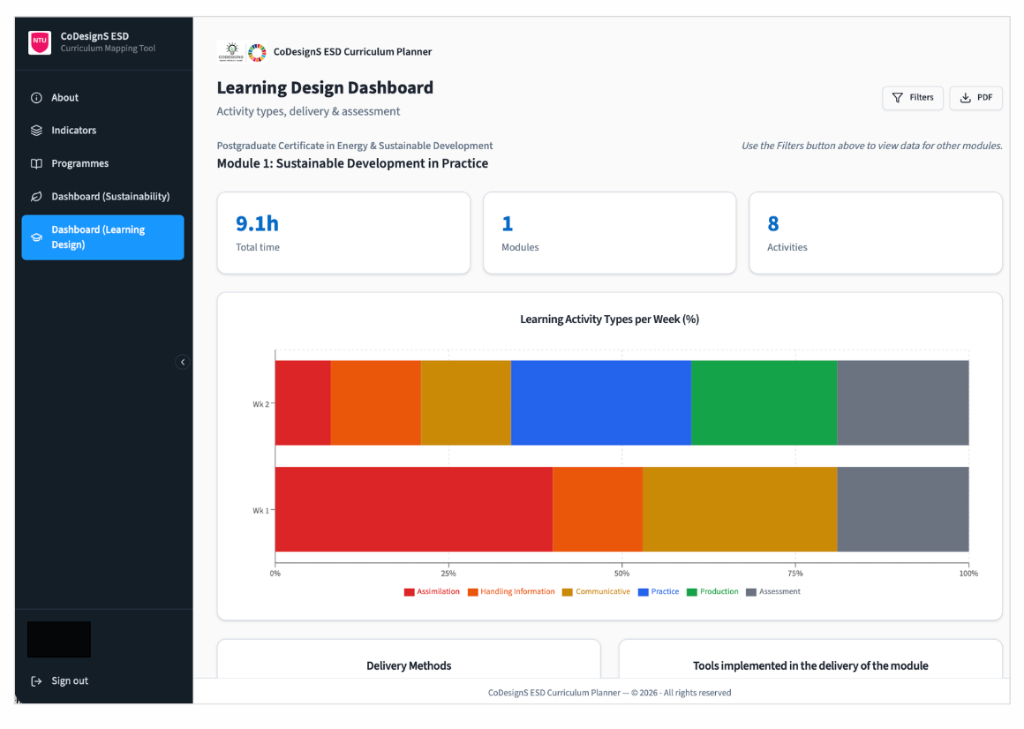Click the 1 Modules card
The image size is (1024, 729).
pos(609,233)
